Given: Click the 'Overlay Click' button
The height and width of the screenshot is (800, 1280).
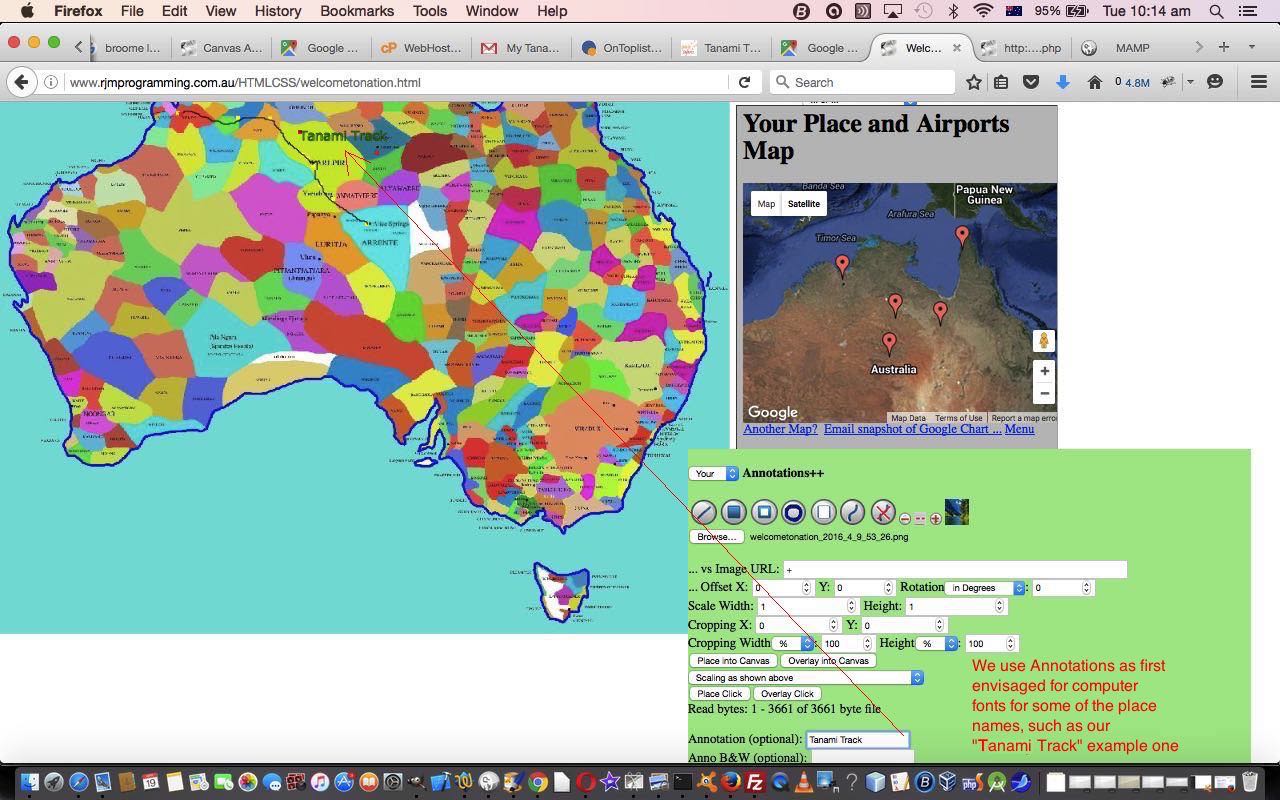Looking at the screenshot, I should (x=787, y=694).
